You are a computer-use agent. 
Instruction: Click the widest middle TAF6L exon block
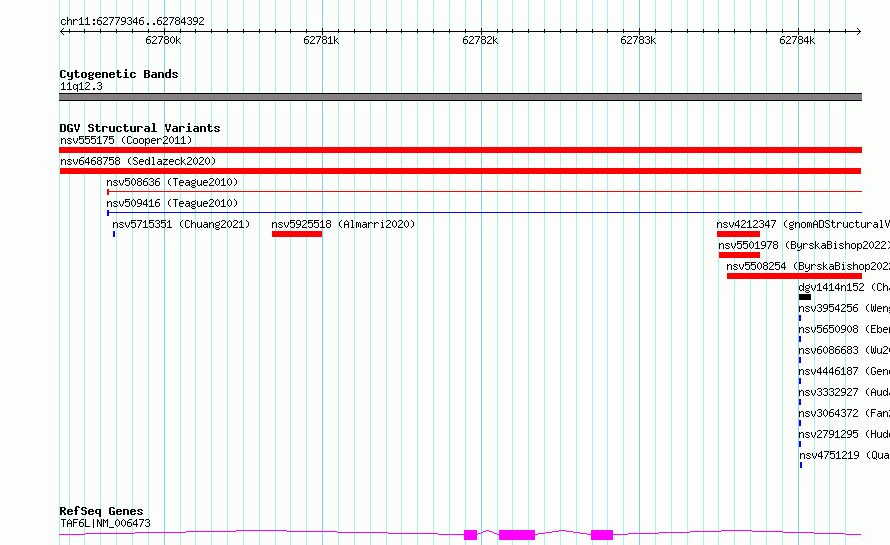click(517, 535)
